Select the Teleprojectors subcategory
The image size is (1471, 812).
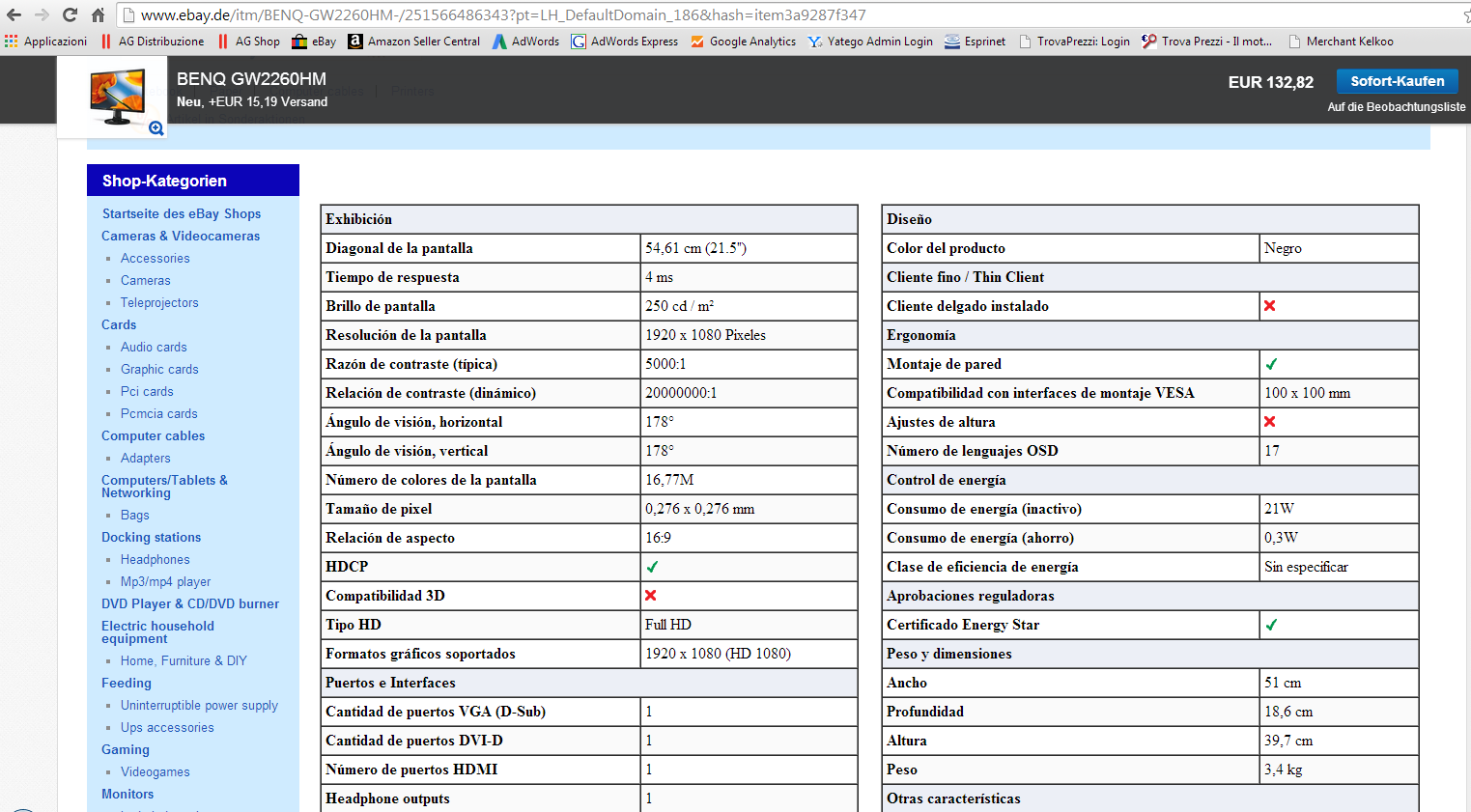click(x=159, y=302)
